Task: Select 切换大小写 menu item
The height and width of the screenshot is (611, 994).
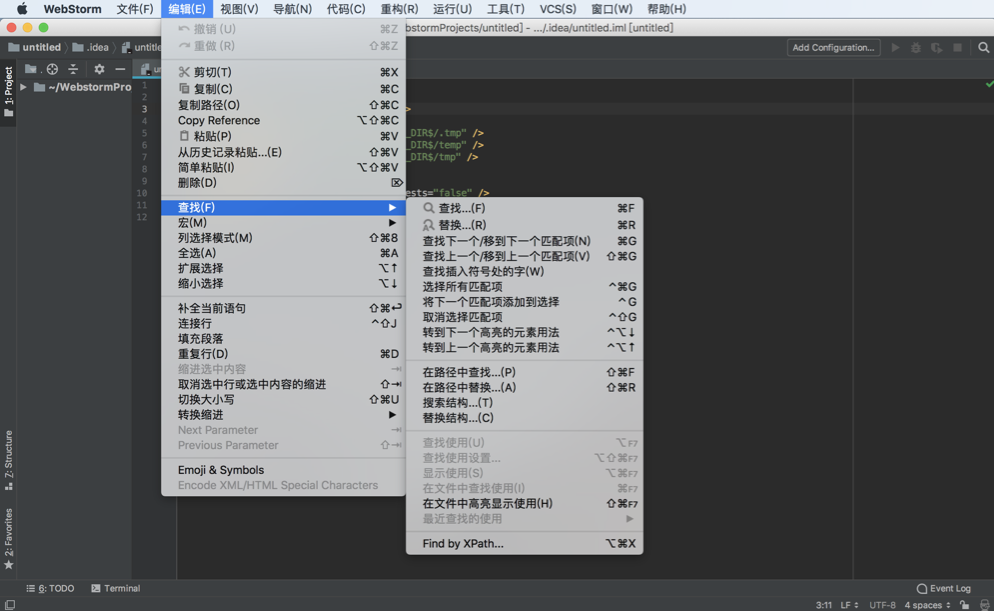Action: click(283, 399)
